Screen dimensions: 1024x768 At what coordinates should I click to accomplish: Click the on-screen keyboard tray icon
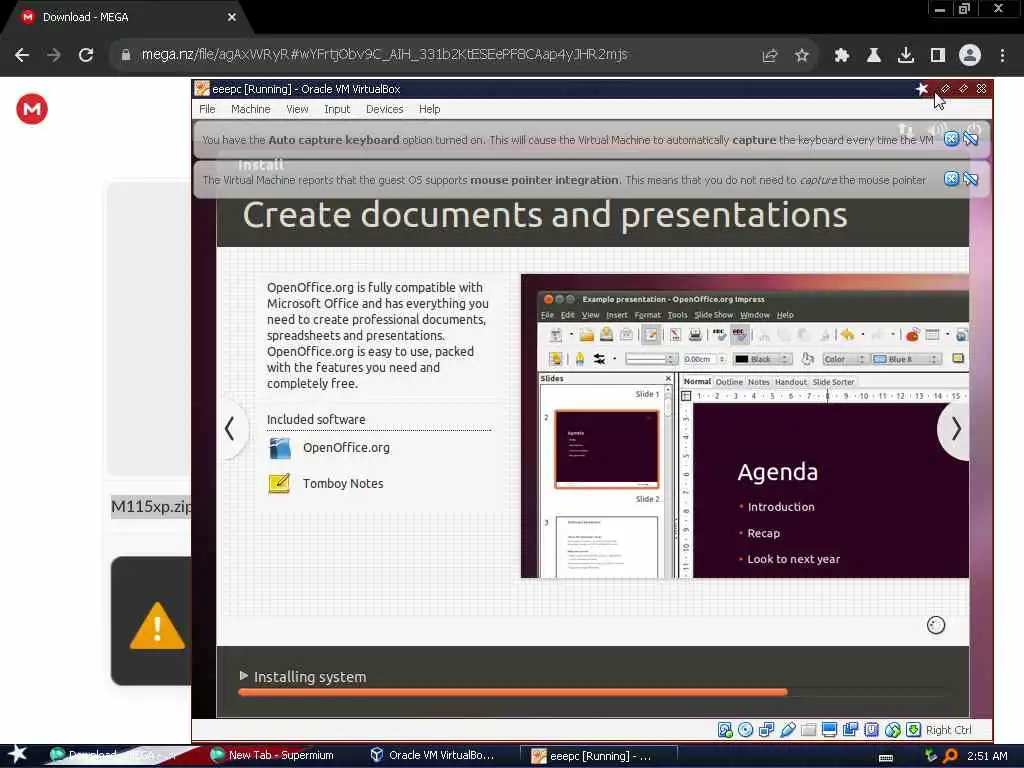(886, 757)
